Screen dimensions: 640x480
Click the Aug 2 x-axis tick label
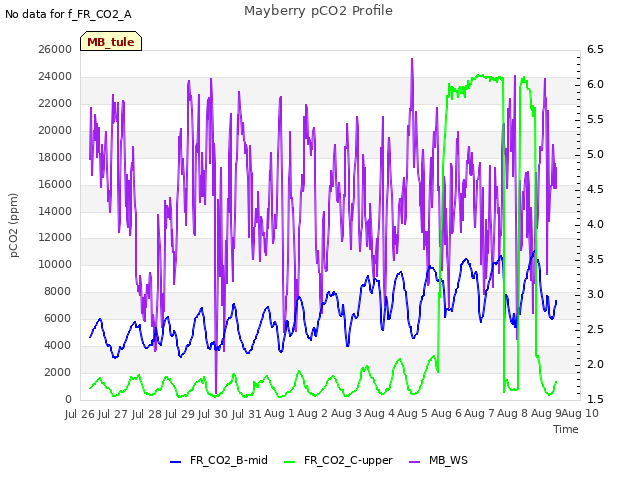click(x=312, y=414)
